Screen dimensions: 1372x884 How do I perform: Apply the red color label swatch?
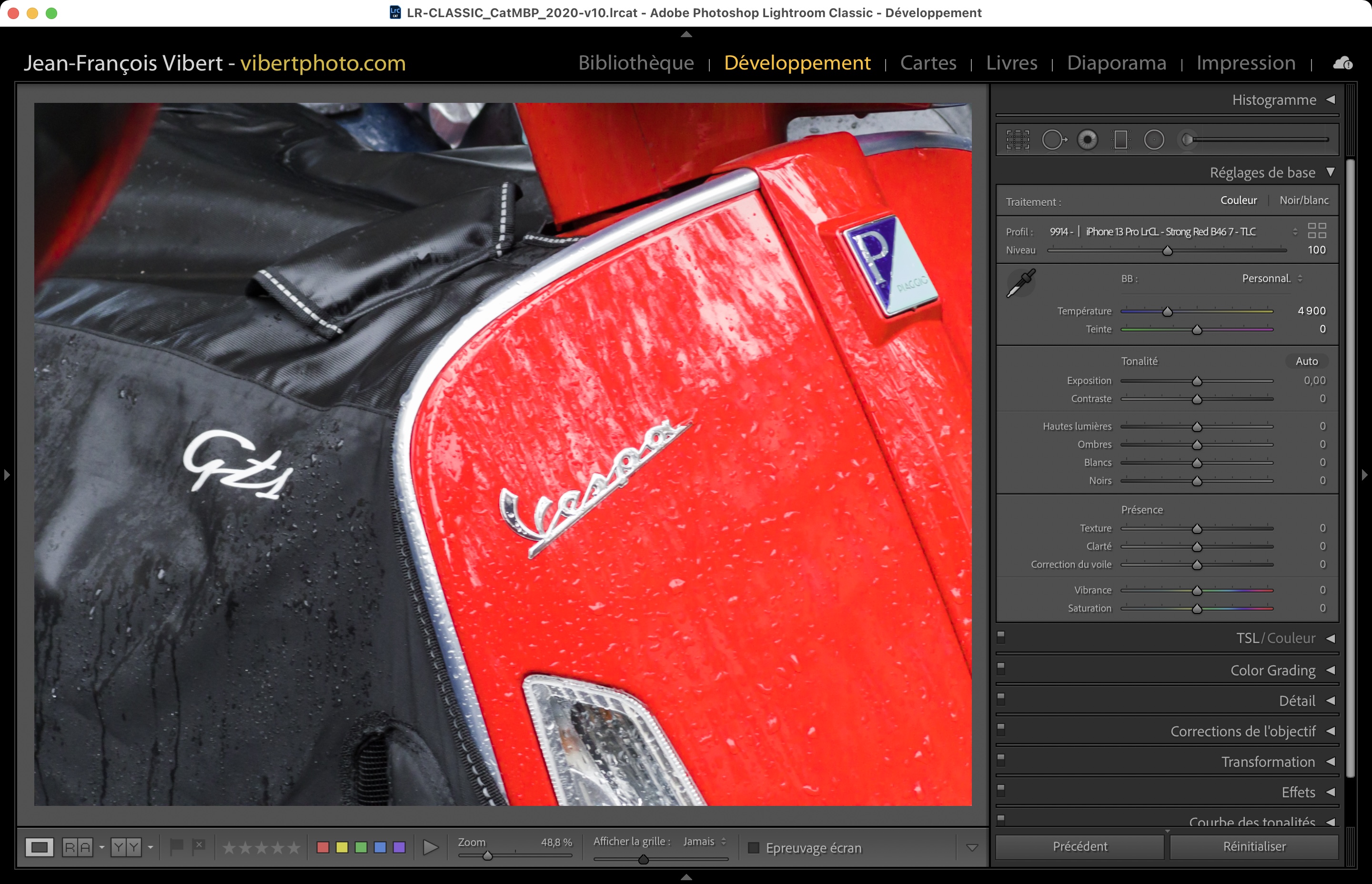tap(323, 848)
